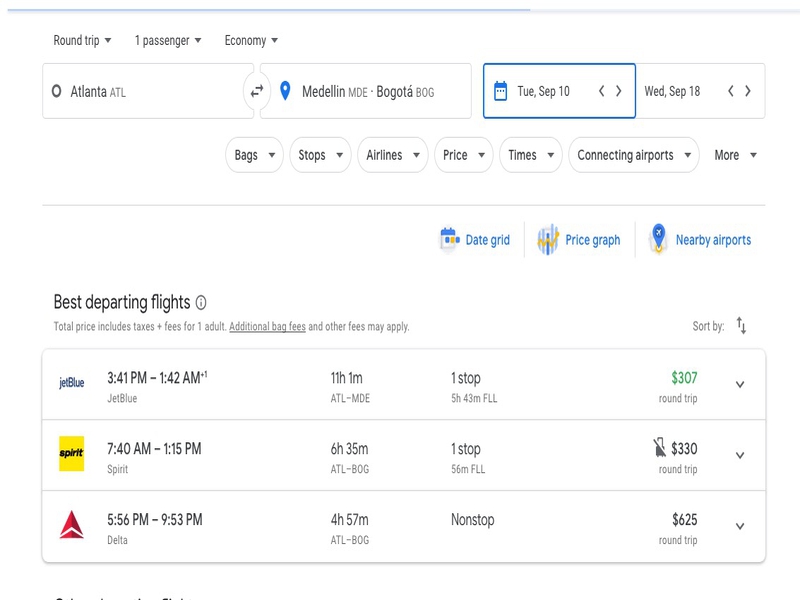Screen dimensions: 800x600
Task: Open the Stops filter
Action: pyautogui.click(x=320, y=155)
